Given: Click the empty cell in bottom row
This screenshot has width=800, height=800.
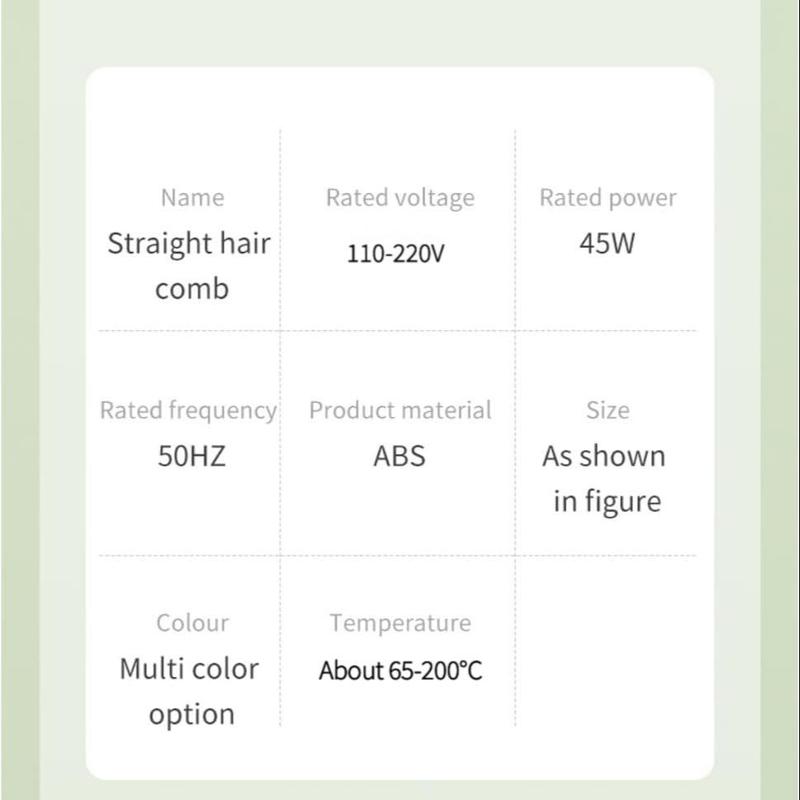Looking at the screenshot, I should pos(606,642).
